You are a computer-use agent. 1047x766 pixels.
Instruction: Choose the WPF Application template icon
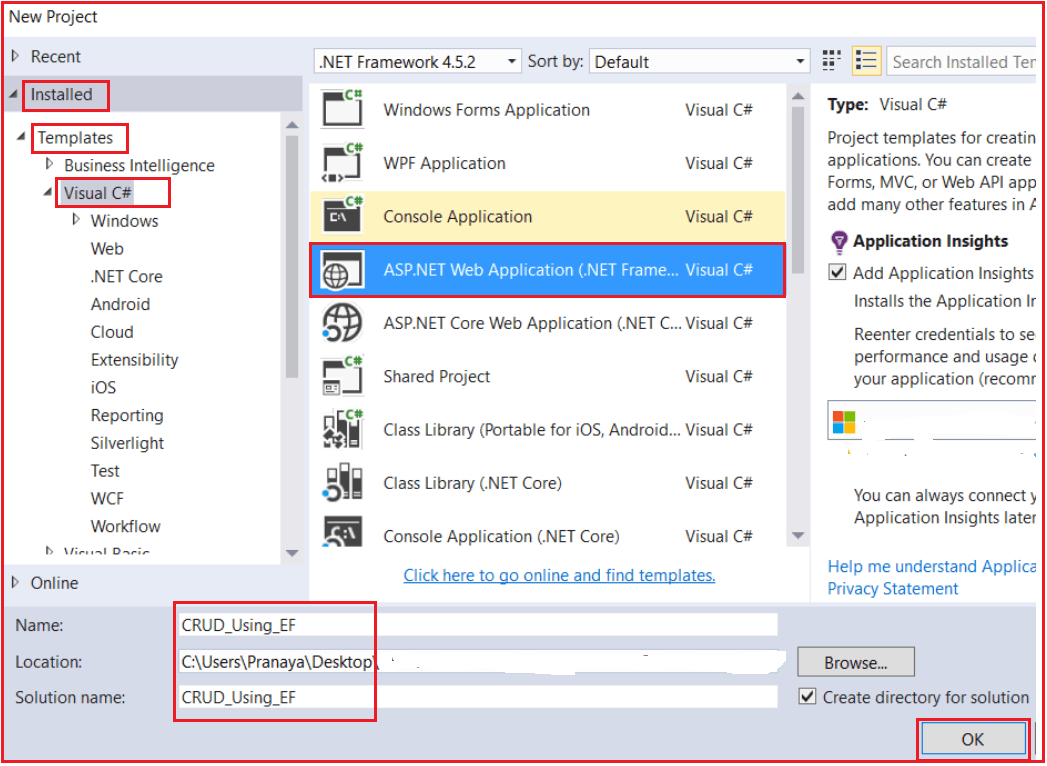342,163
